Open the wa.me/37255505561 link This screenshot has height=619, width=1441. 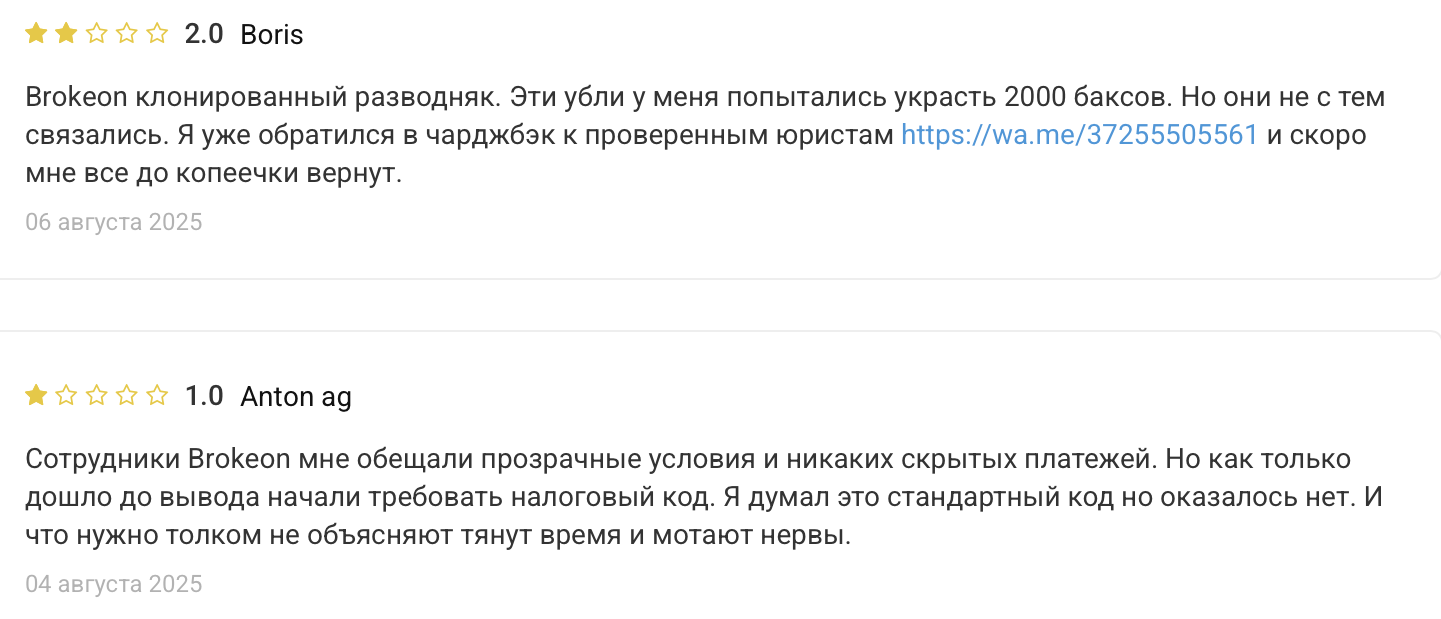tap(1079, 135)
